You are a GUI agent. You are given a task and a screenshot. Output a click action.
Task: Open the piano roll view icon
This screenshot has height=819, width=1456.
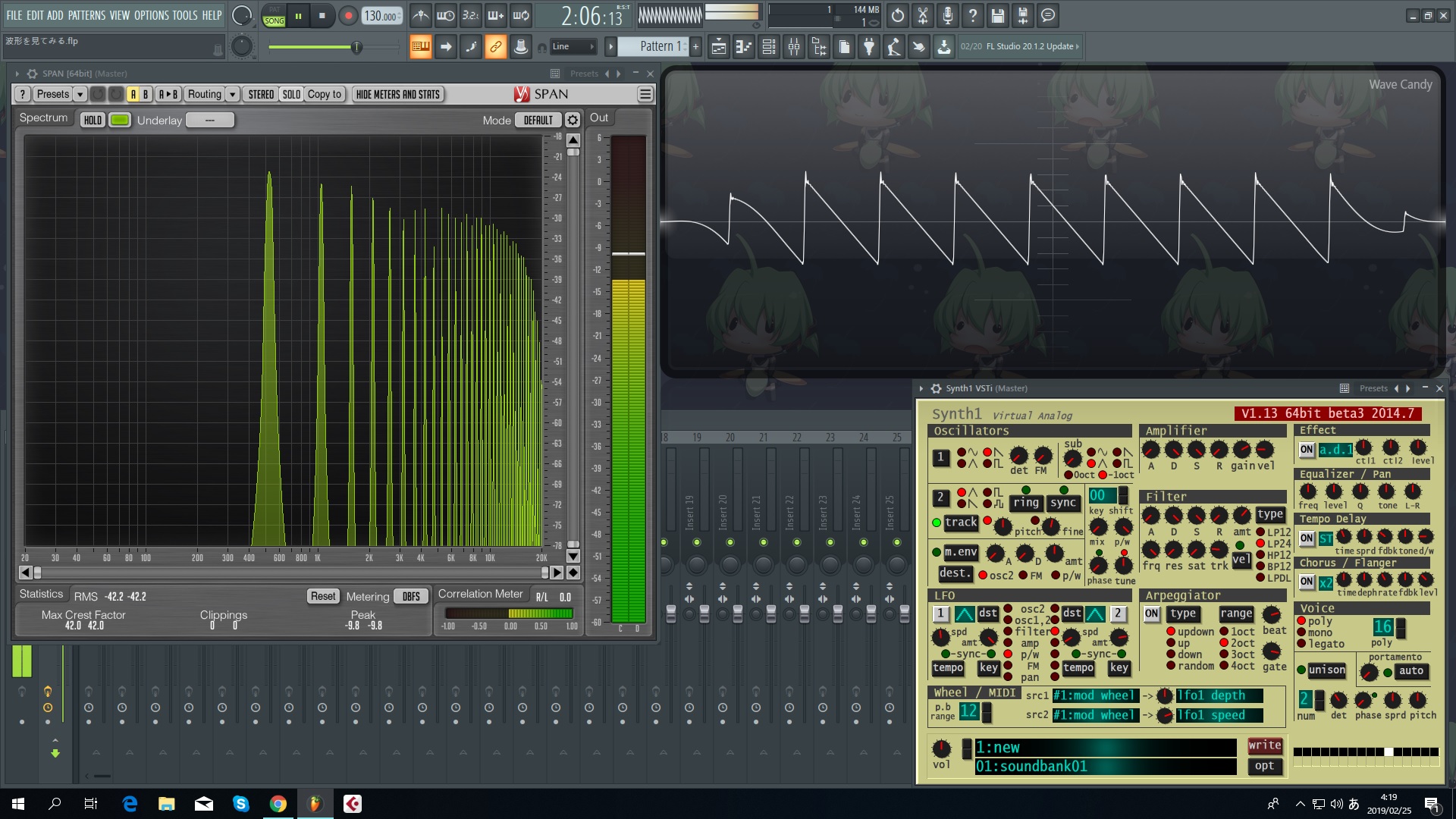[743, 47]
